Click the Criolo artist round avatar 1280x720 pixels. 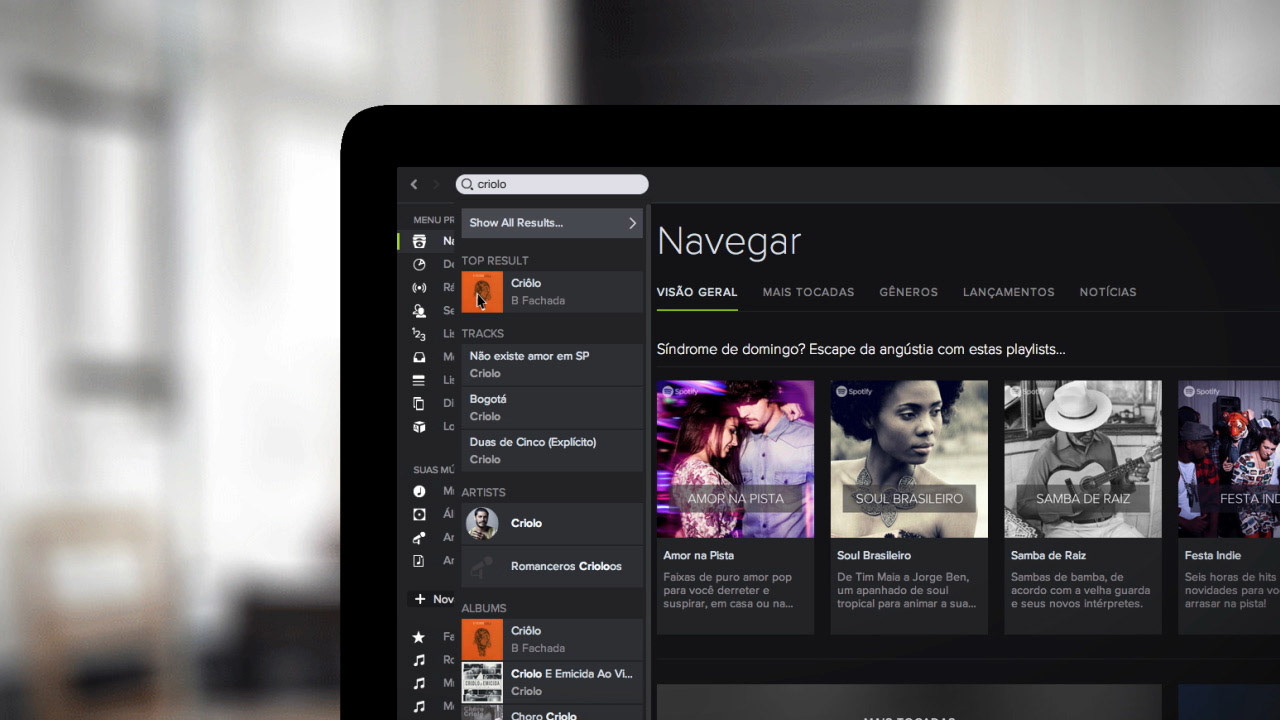[482, 523]
